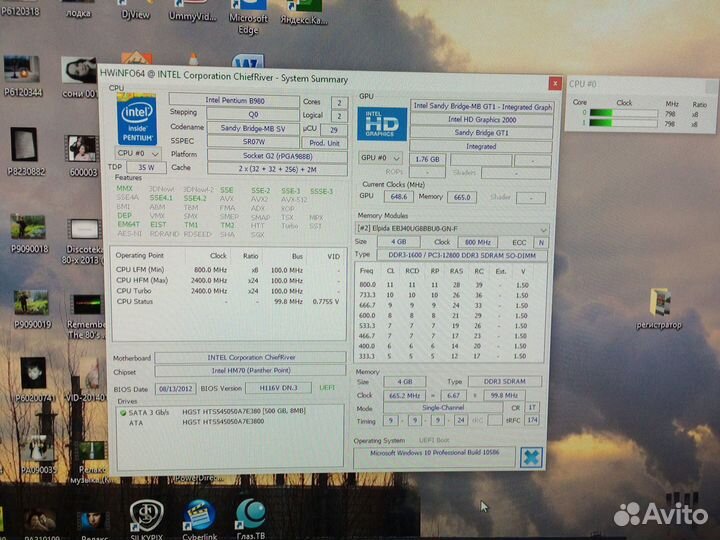
Task: Open the регистратор folder icon
Action: coord(658,309)
